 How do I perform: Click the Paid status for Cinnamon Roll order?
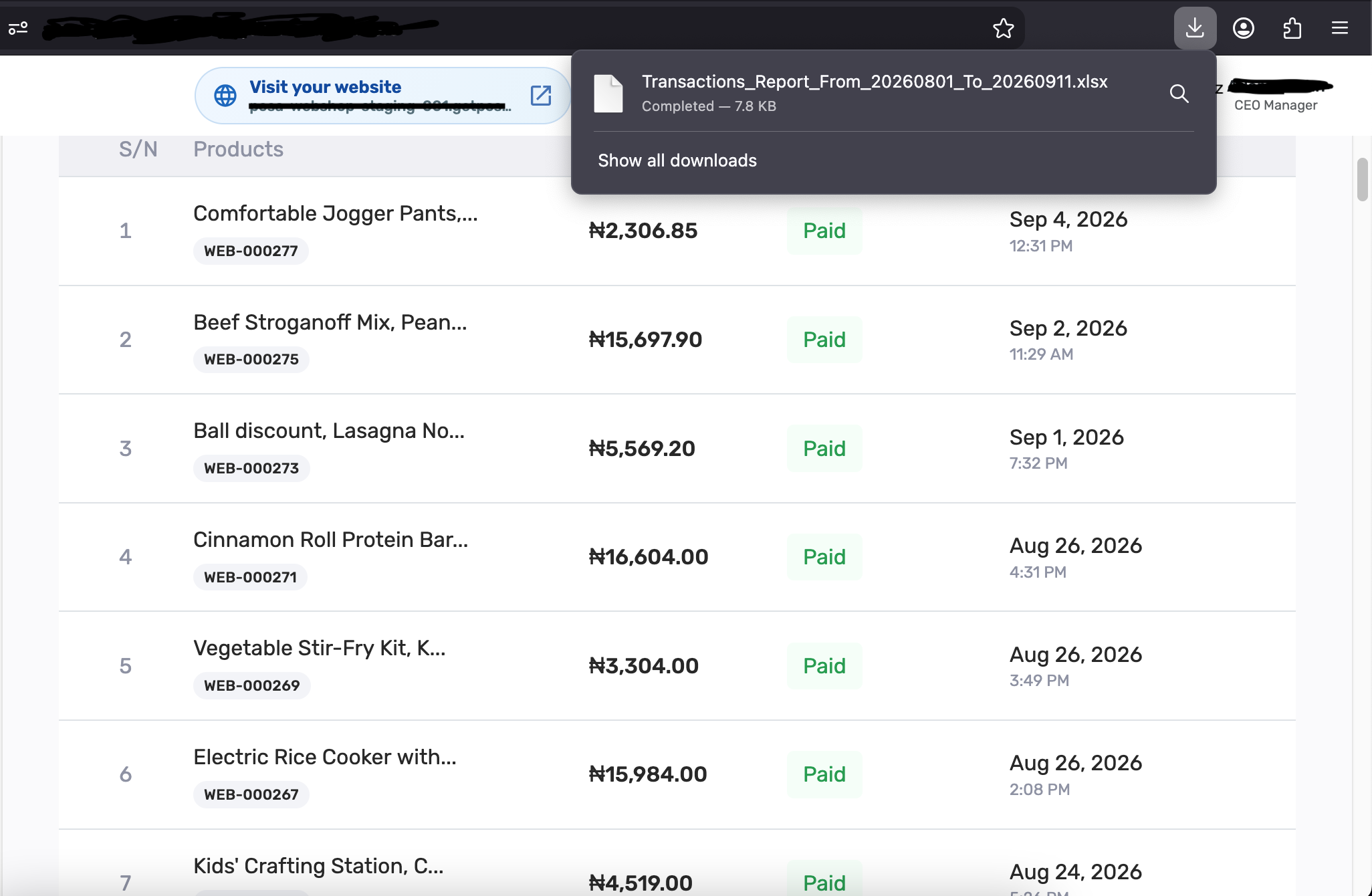tap(824, 557)
